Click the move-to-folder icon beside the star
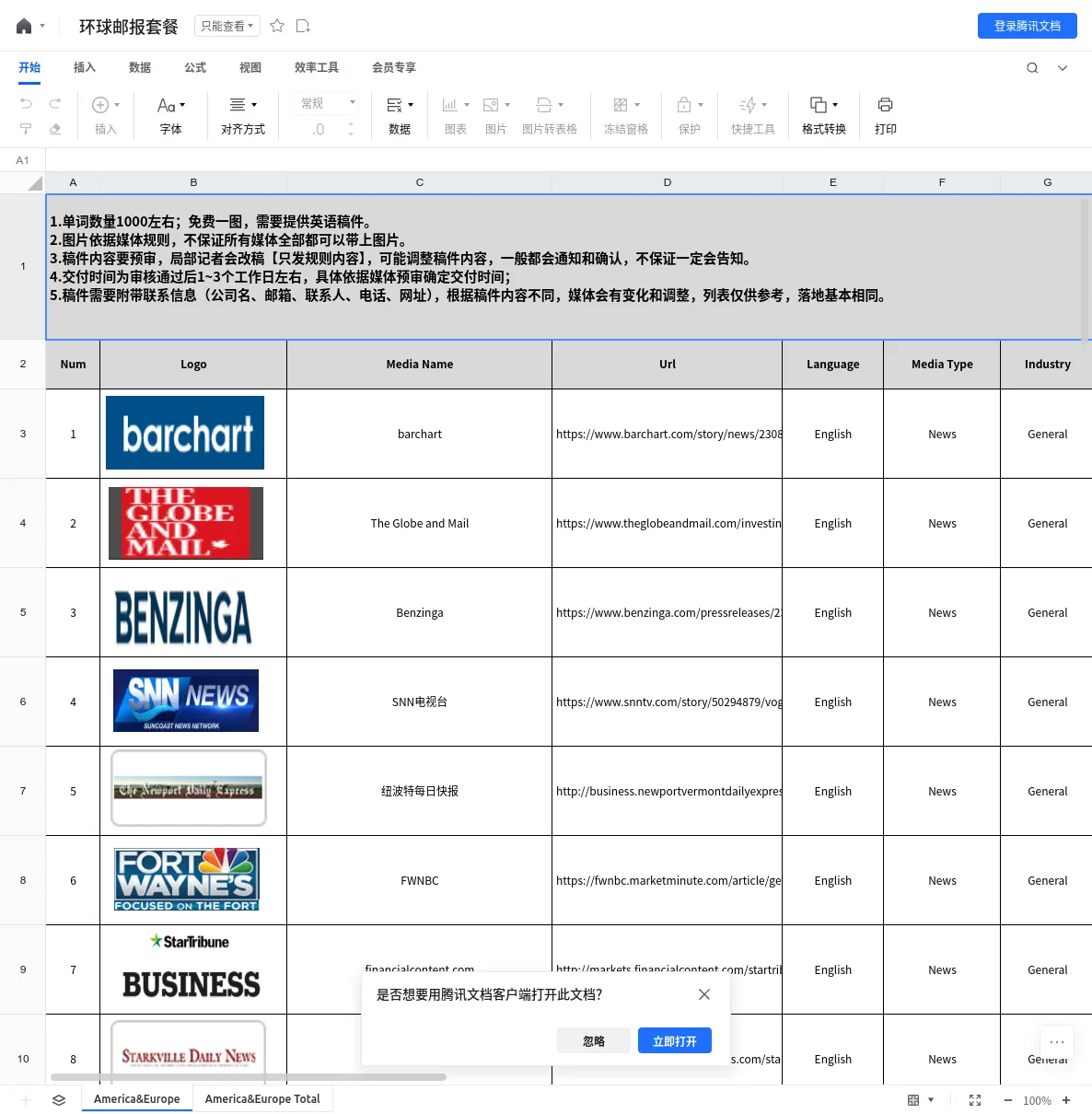 click(x=303, y=26)
